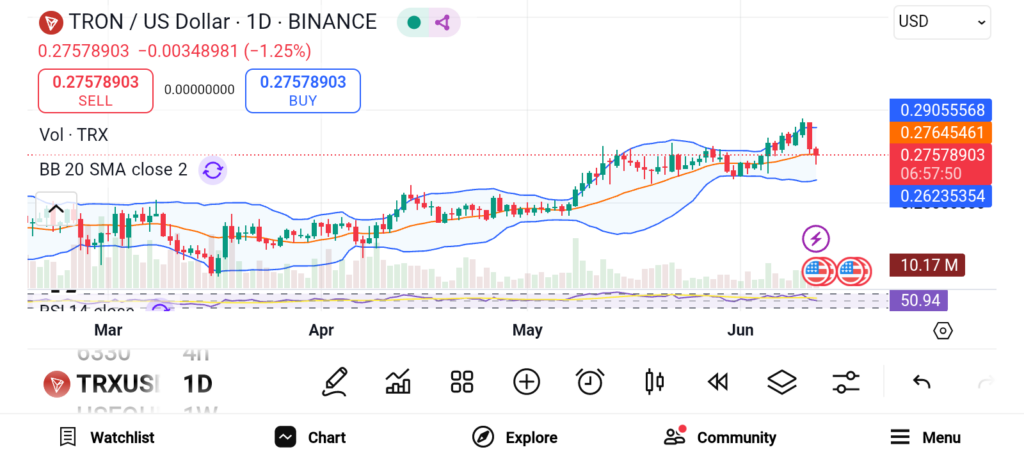The image size is (1024, 461).
Task: Open the TRXUSD symbol selector
Action: pyautogui.click(x=101, y=383)
